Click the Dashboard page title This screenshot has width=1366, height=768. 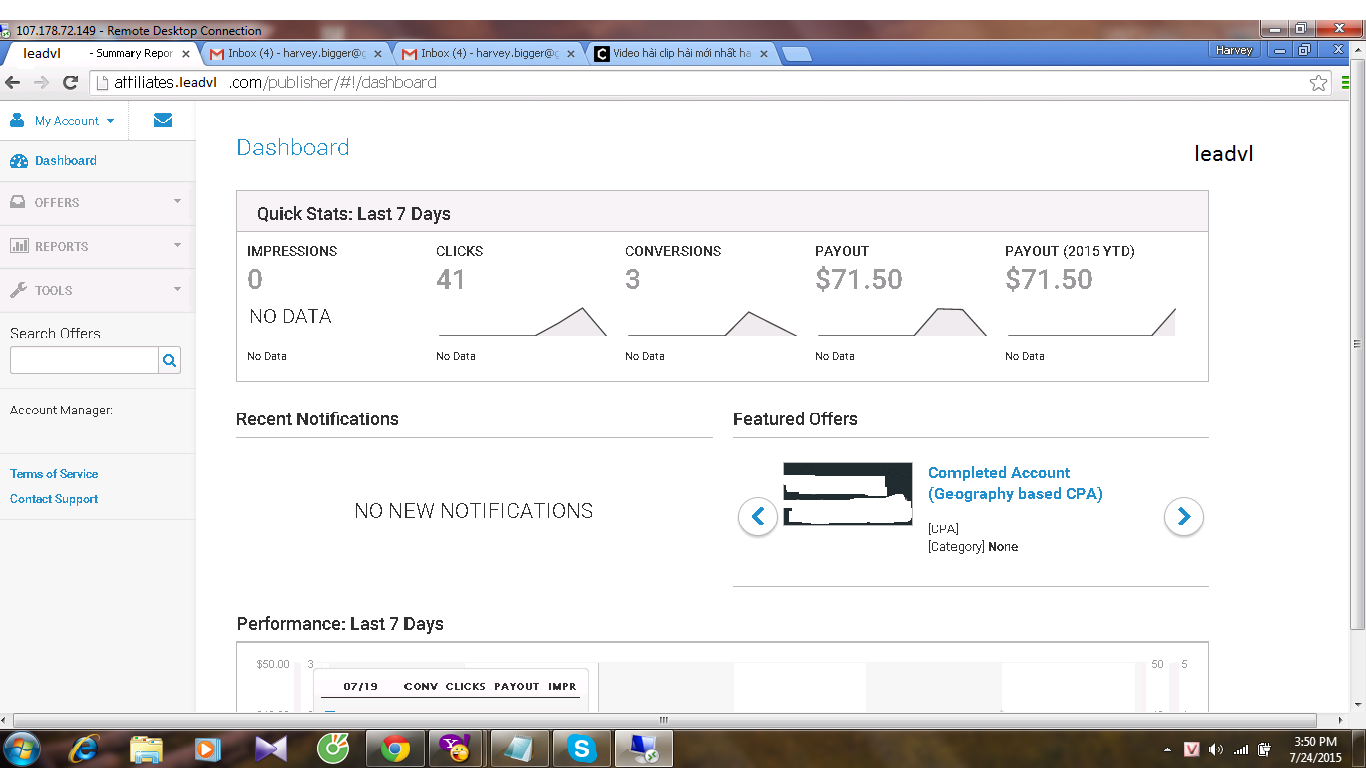point(293,148)
